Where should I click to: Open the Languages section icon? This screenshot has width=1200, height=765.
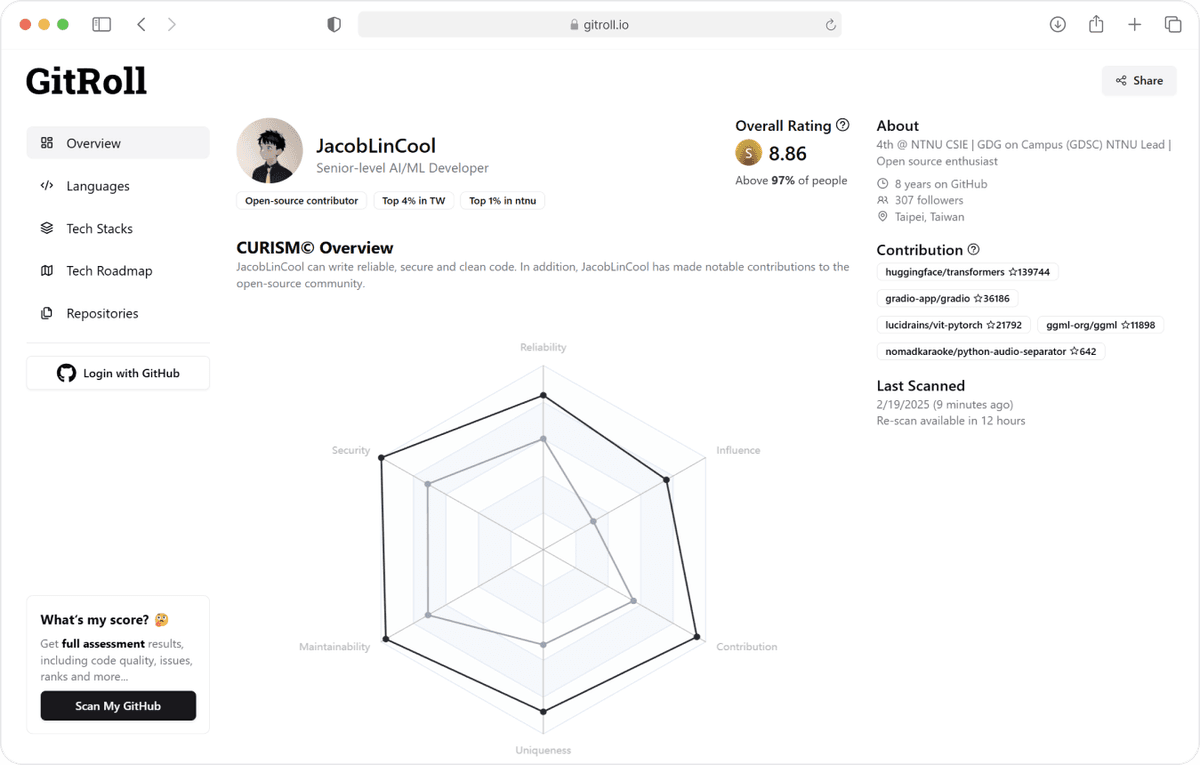click(x=46, y=185)
